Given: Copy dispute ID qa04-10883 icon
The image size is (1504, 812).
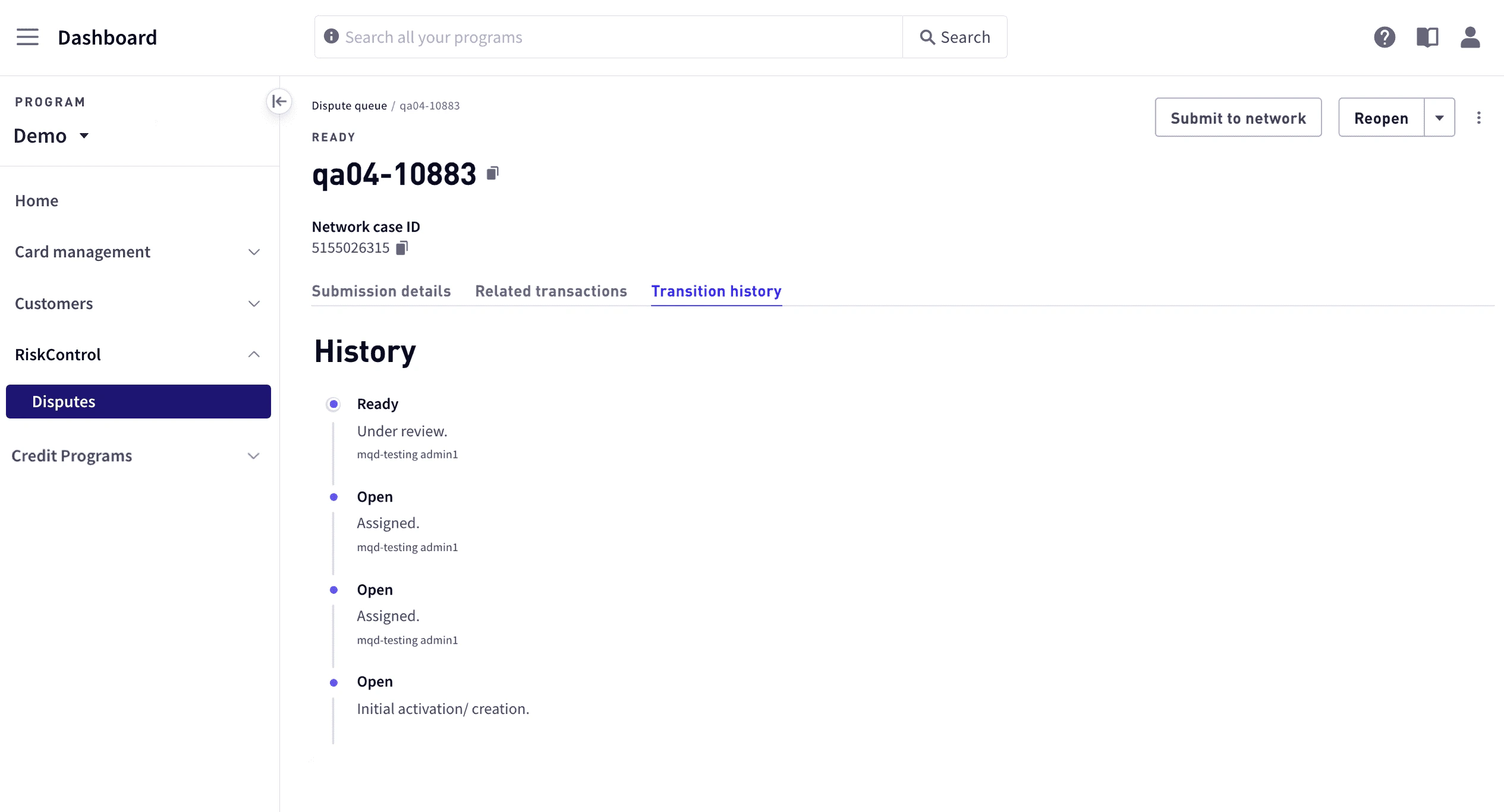Looking at the screenshot, I should tap(492, 174).
